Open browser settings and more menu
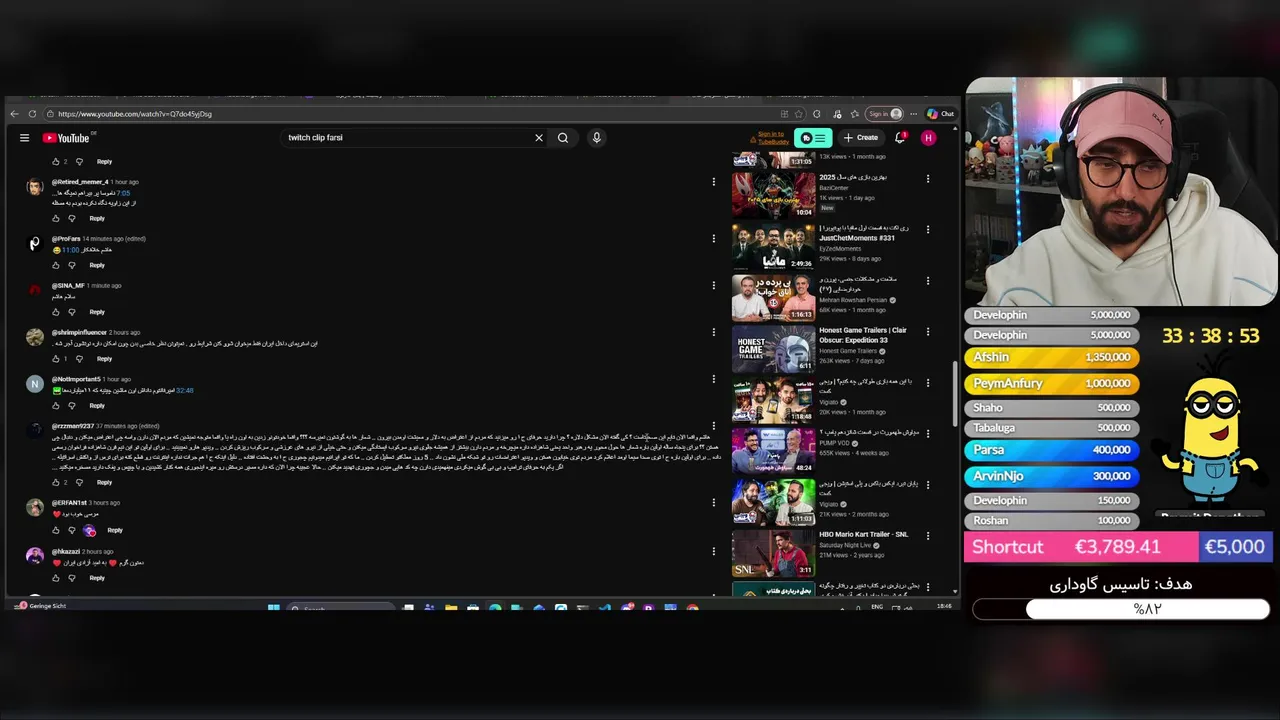Image resolution: width=1280 pixels, height=720 pixels. [913, 114]
